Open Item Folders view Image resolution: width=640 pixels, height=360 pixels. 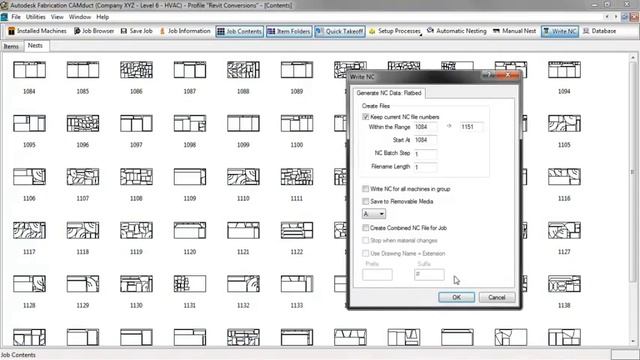point(289,31)
